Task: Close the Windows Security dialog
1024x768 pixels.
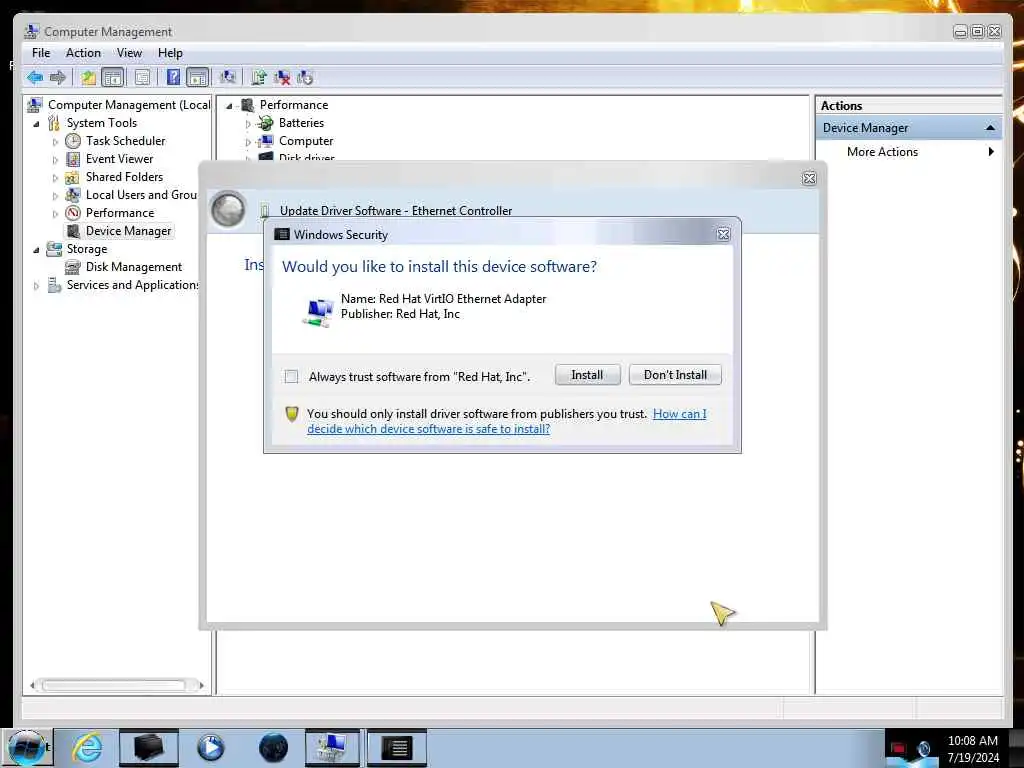Action: (x=723, y=234)
